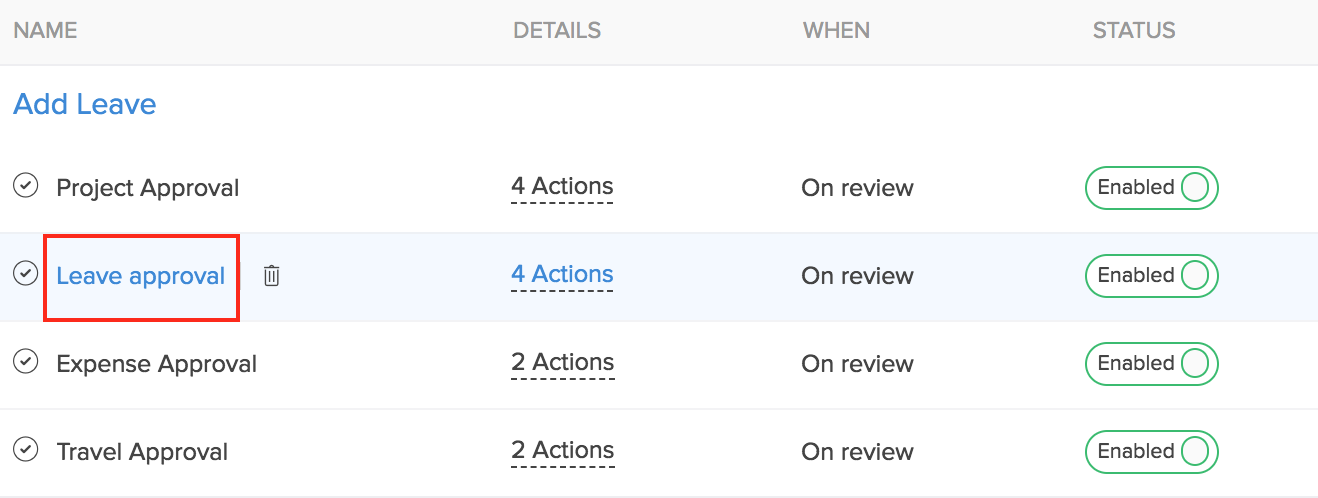Switch off Travel Approval Enabled toggle

(x=1151, y=452)
